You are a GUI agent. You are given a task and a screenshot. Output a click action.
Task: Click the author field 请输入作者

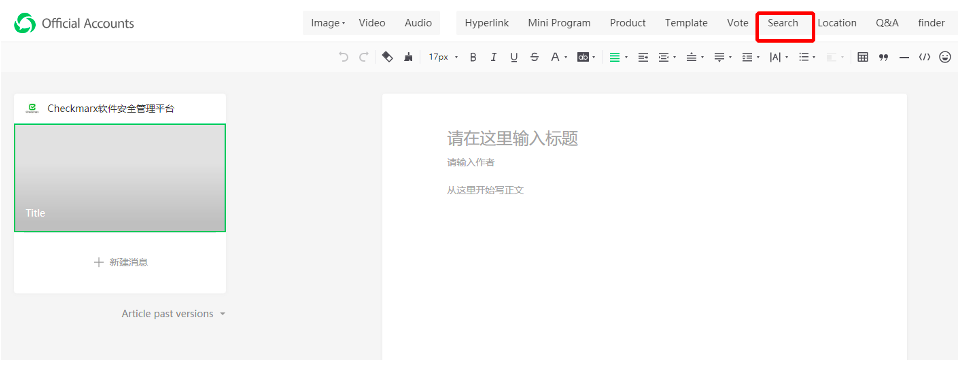click(x=471, y=162)
